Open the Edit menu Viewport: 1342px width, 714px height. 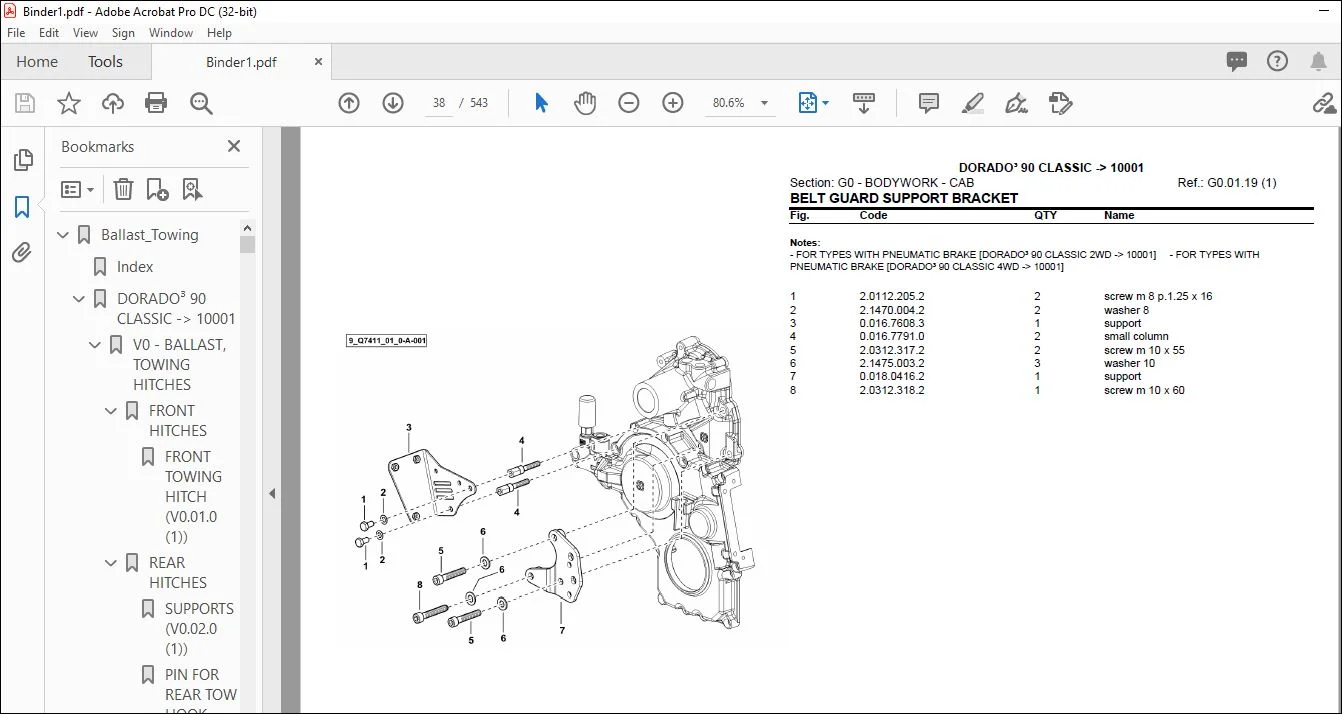pyautogui.click(x=49, y=33)
